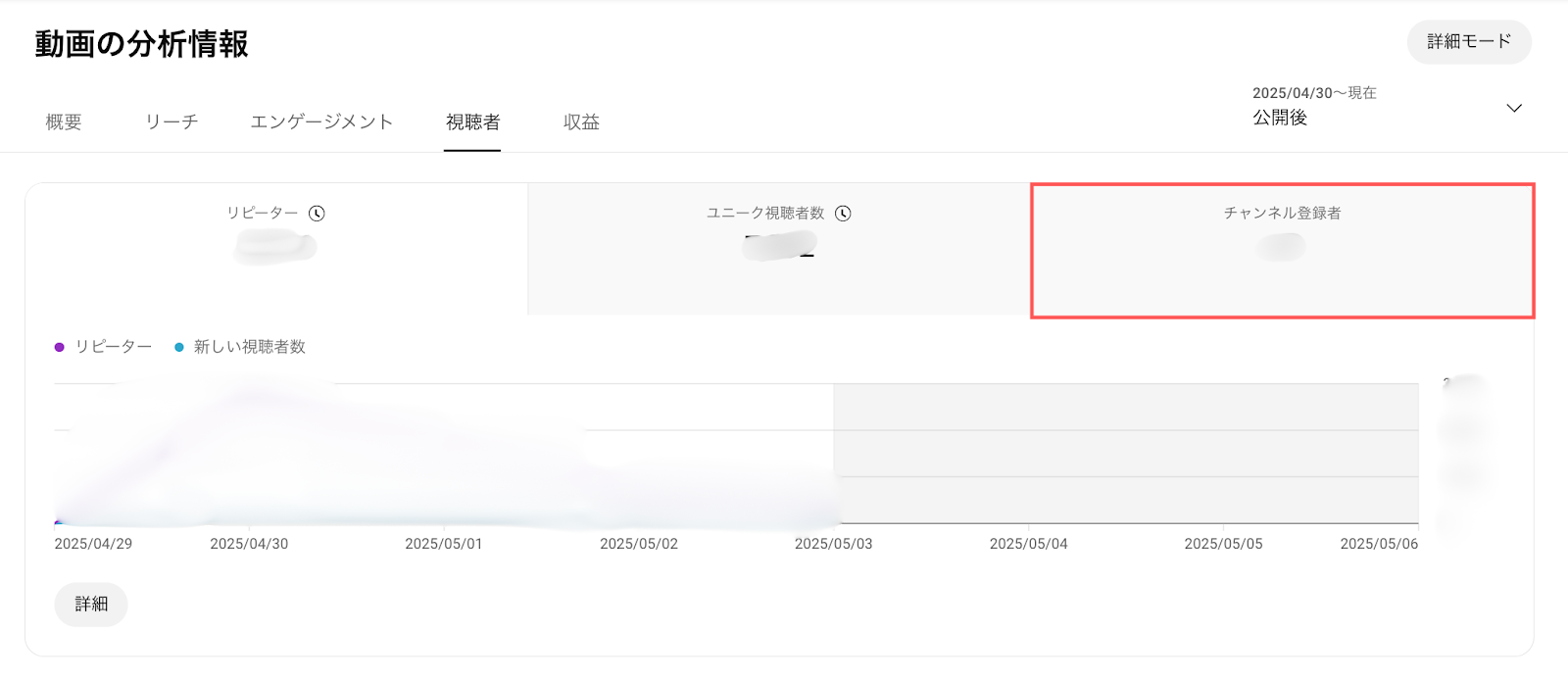Click the 2025/04/29 axis date label
The height and width of the screenshot is (679, 1568).
coord(93,544)
